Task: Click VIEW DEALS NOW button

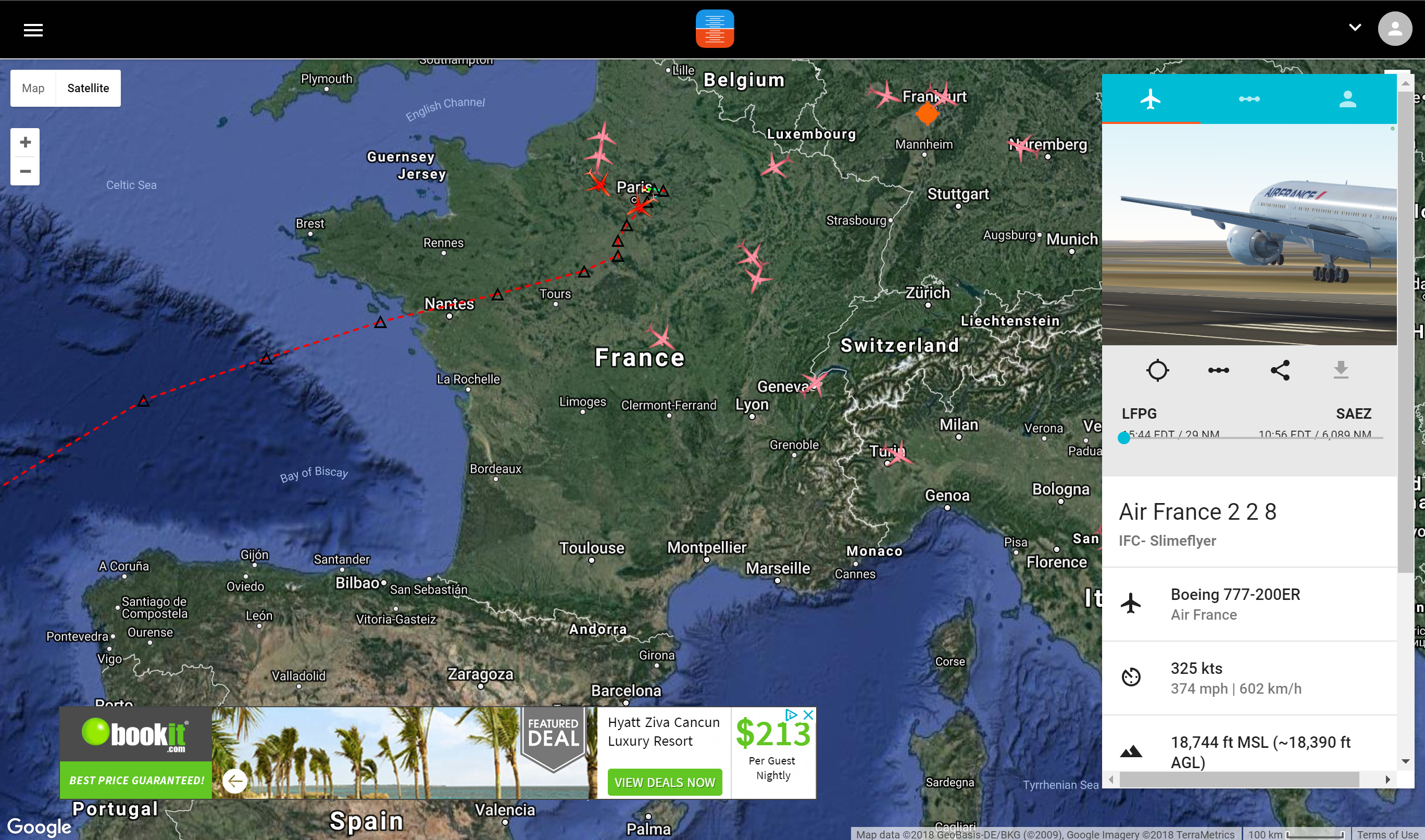Action: pyautogui.click(x=665, y=782)
